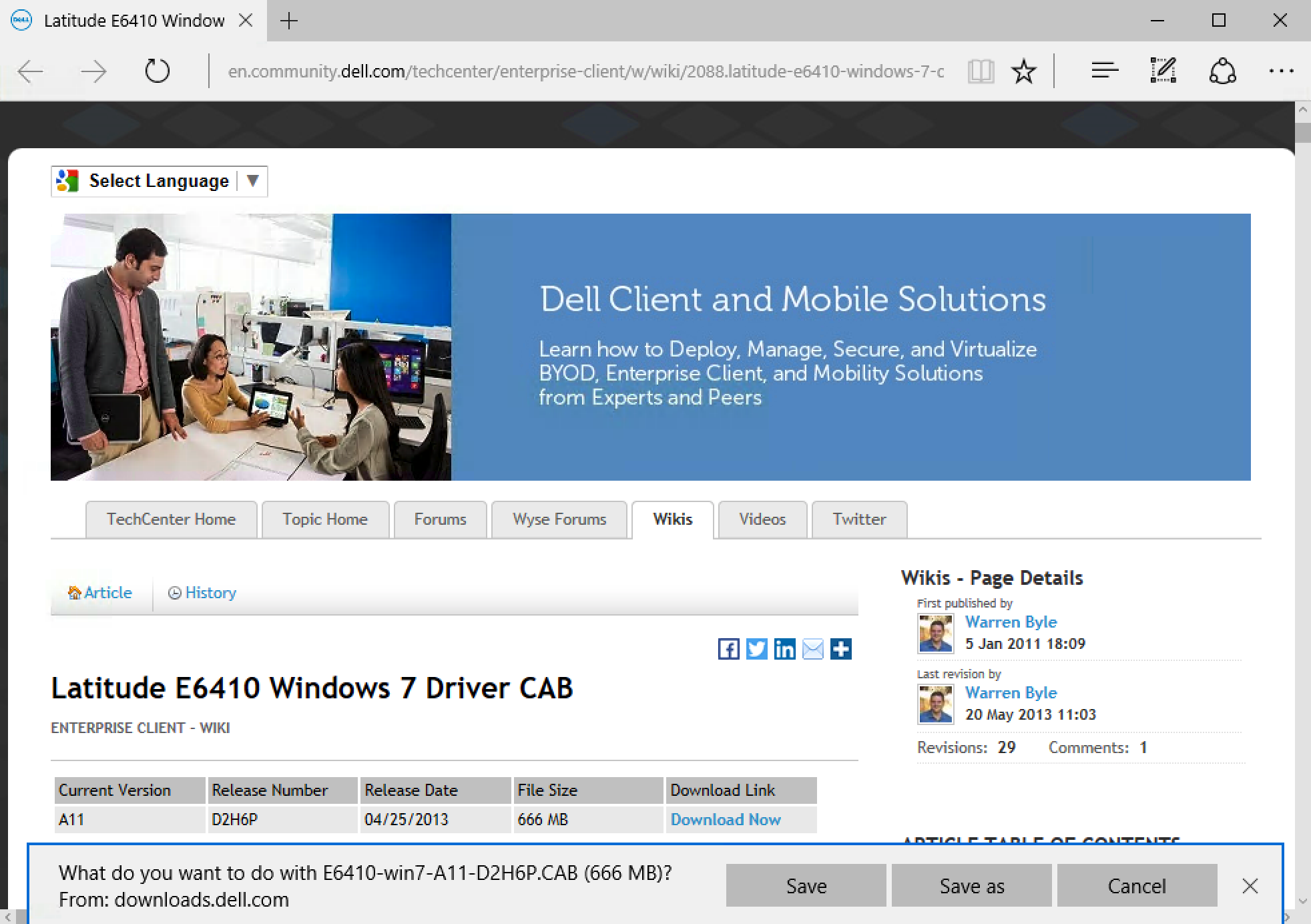This screenshot has height=924, width=1311.
Task: Share article on Twitter icon
Action: pos(756,649)
